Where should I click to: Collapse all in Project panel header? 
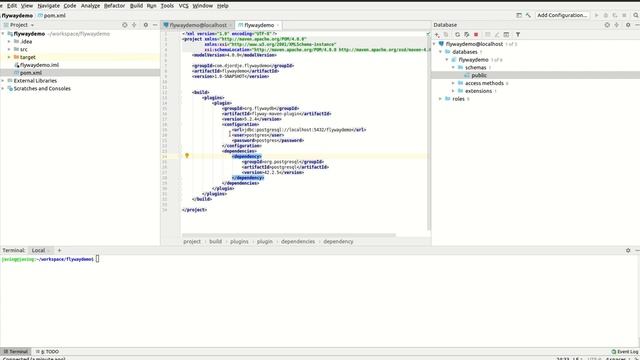coord(134,25)
